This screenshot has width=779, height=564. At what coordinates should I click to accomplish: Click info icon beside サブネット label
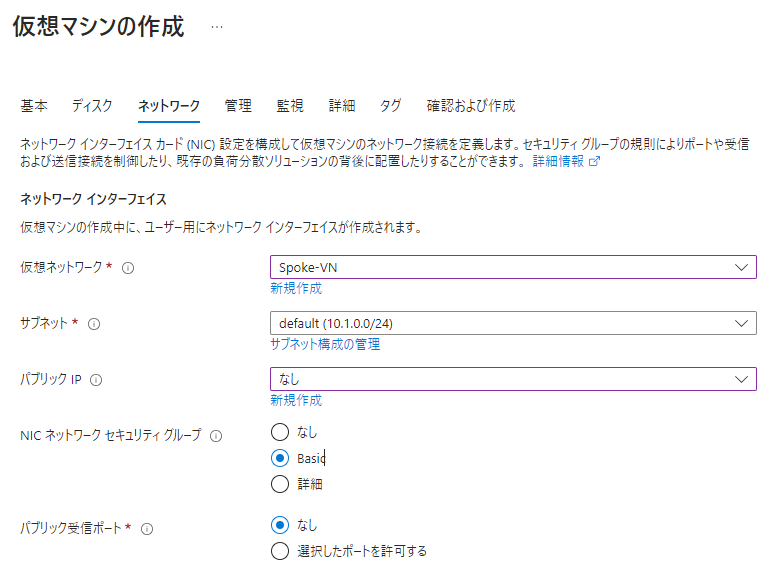tap(94, 324)
